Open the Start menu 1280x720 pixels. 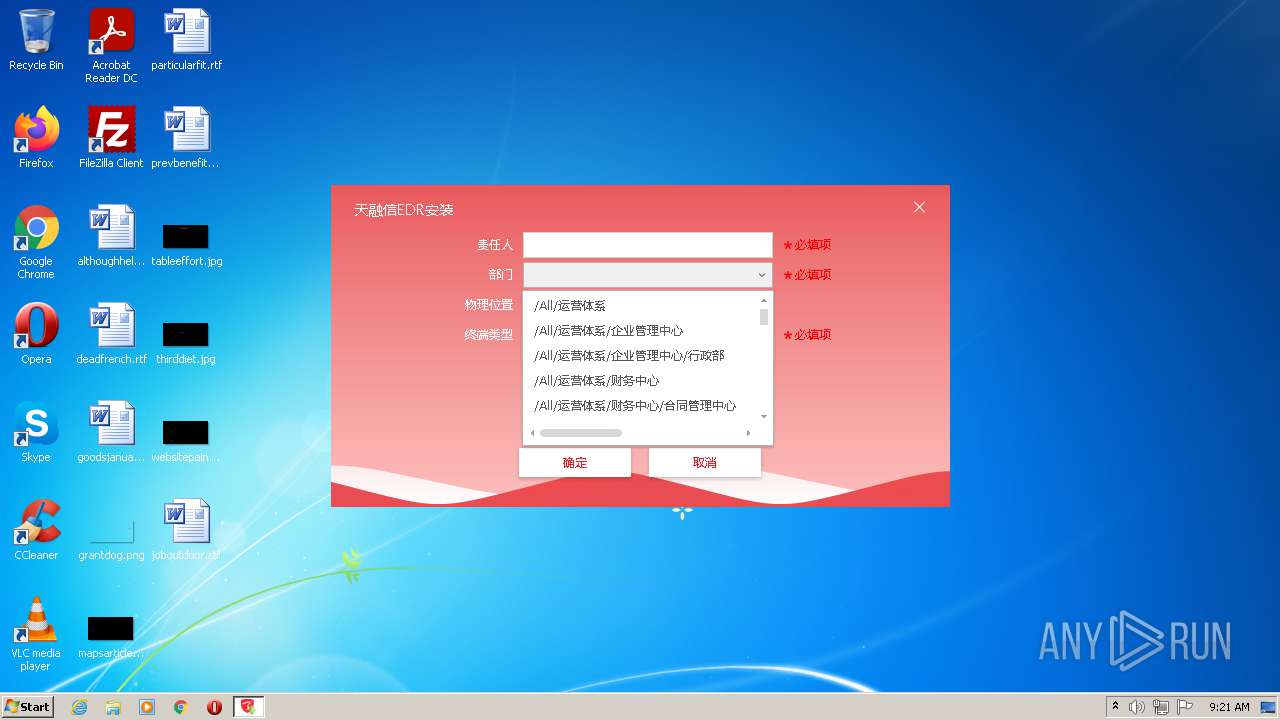(28, 707)
